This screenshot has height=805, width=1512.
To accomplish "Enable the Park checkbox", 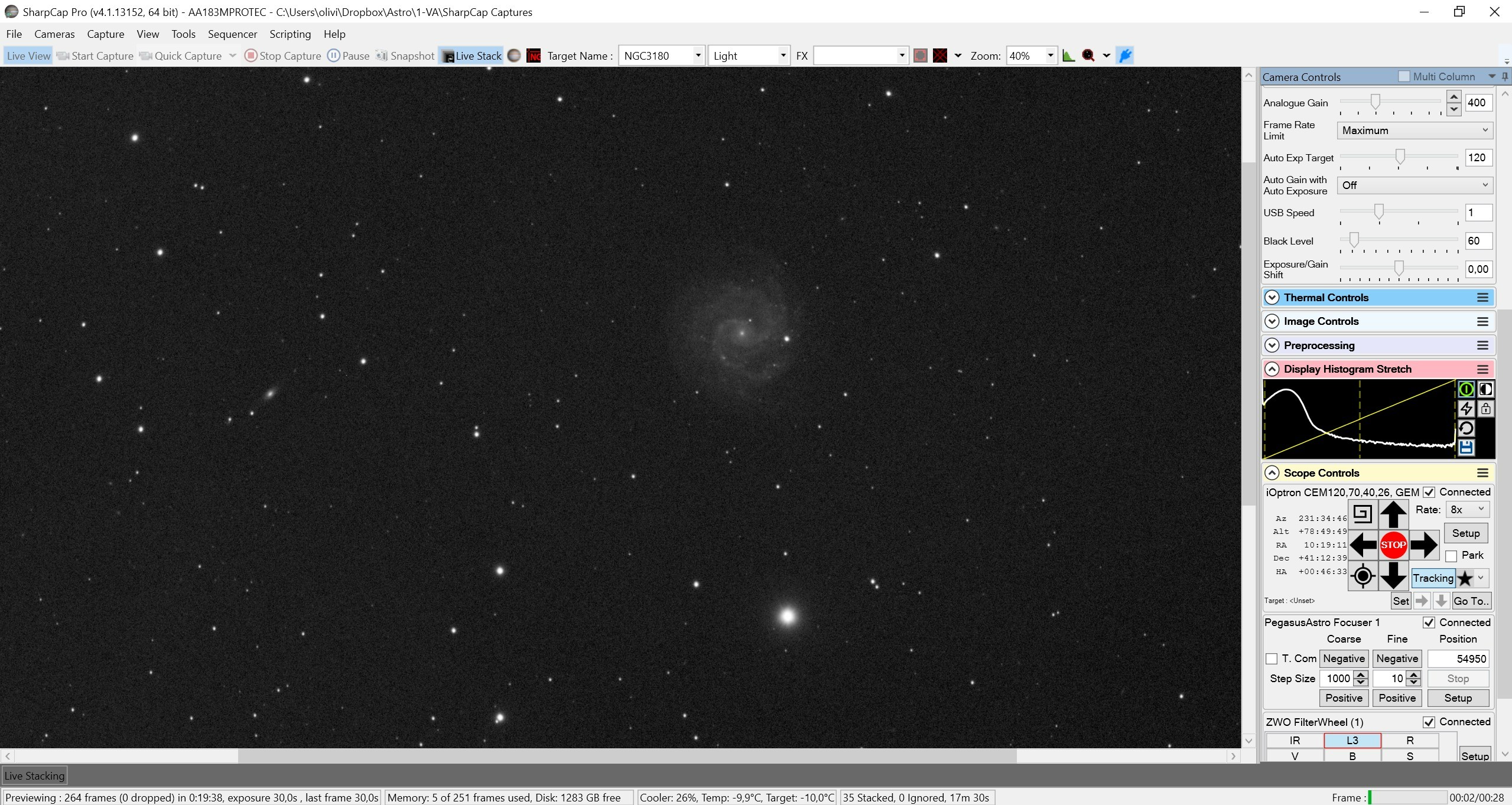I will click(1451, 556).
